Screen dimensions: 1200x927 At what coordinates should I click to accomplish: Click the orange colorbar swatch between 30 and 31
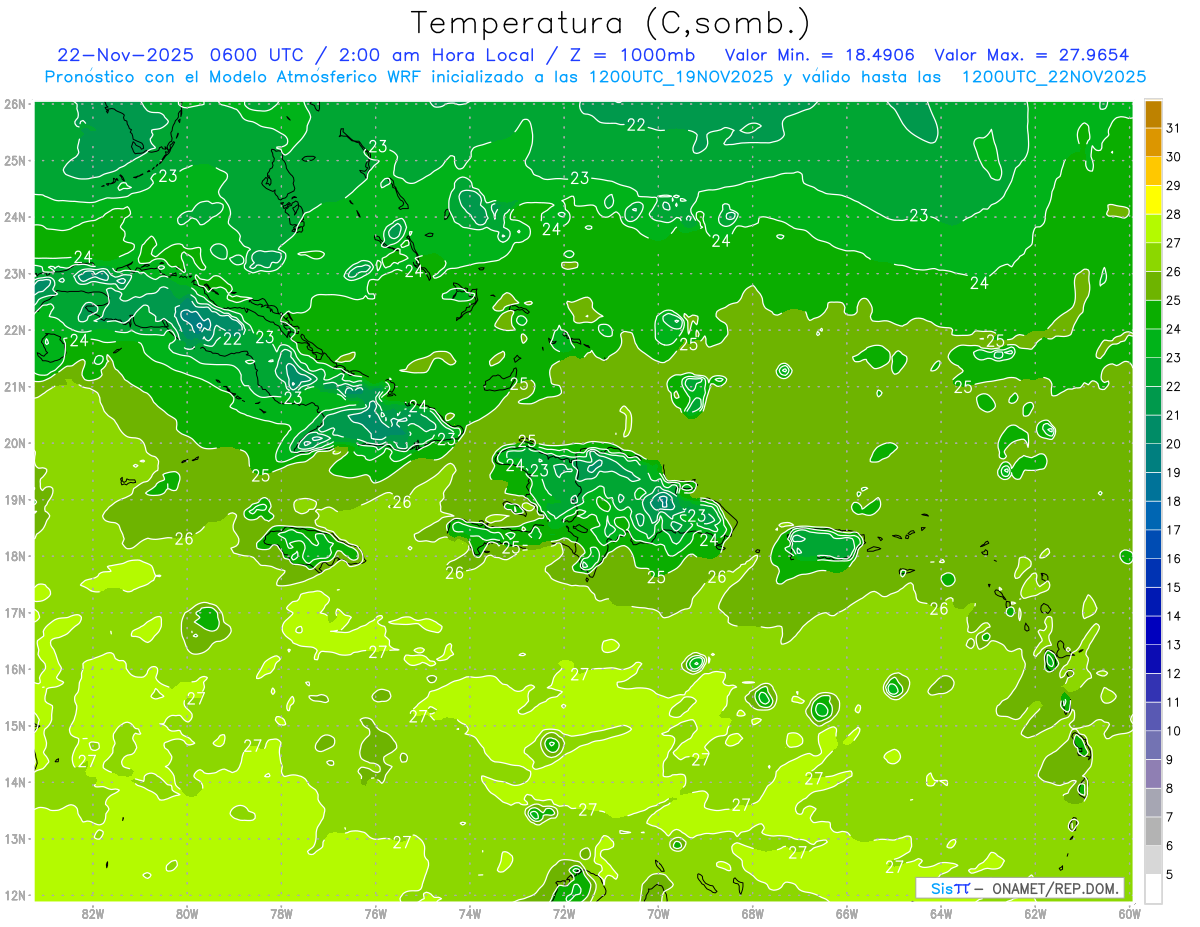coord(1153,142)
